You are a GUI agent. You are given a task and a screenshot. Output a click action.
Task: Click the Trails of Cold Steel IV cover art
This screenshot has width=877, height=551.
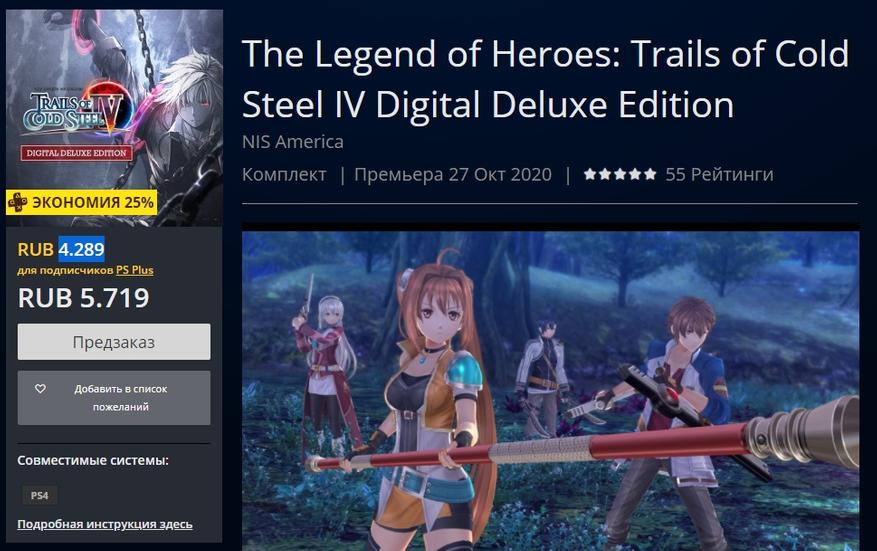[x=114, y=117]
